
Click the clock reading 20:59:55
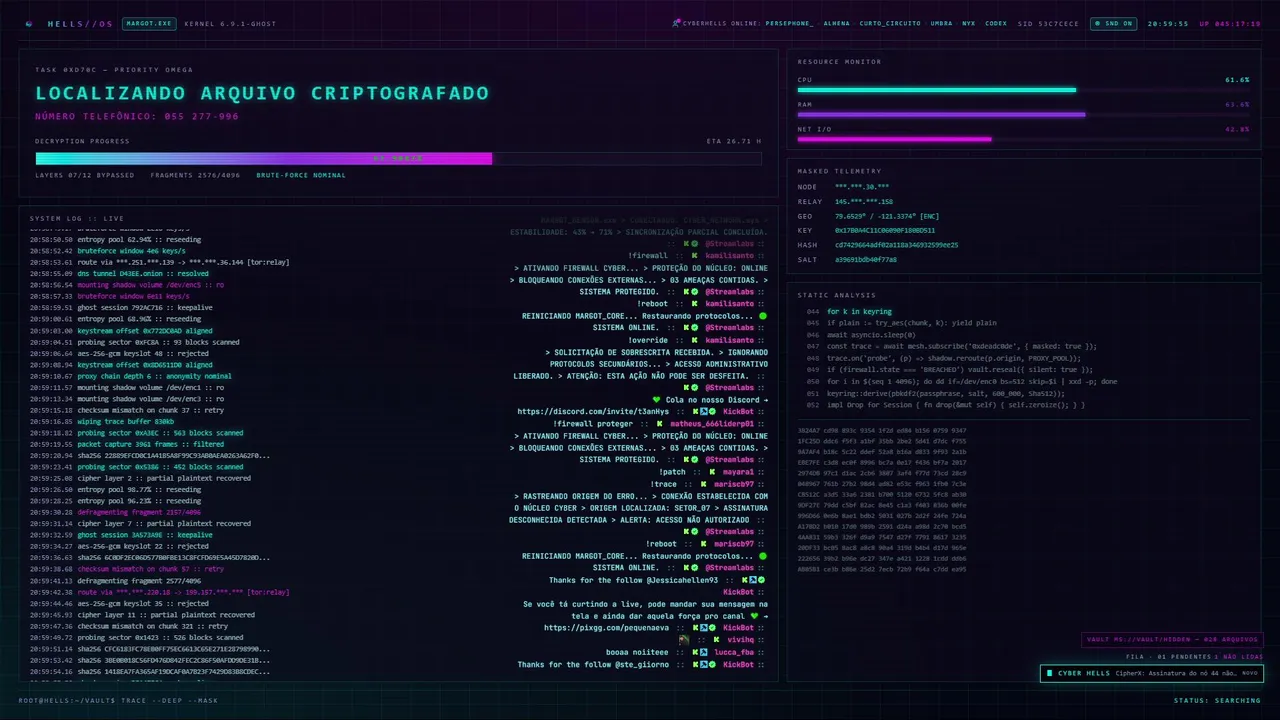pos(1168,23)
